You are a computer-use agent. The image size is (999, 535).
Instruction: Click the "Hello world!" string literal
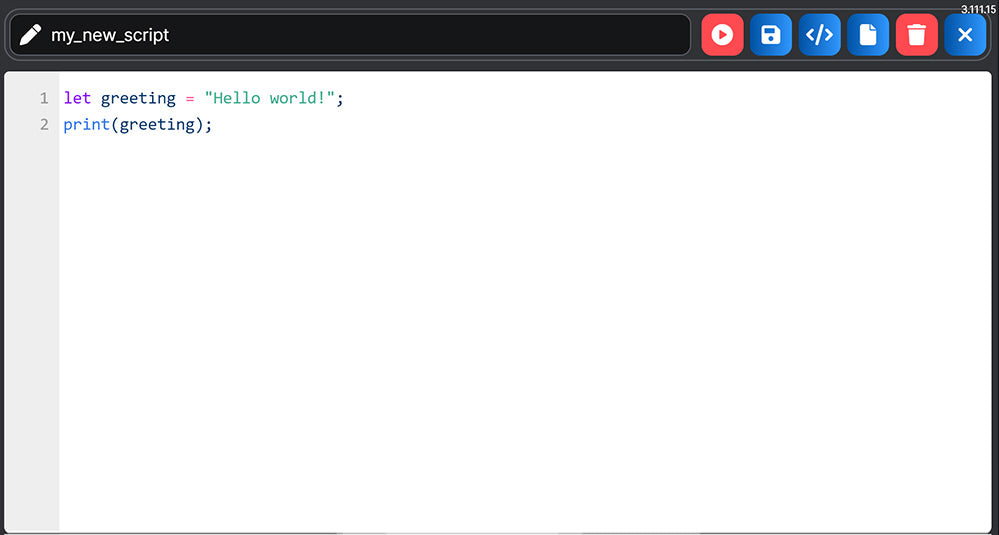coord(269,98)
